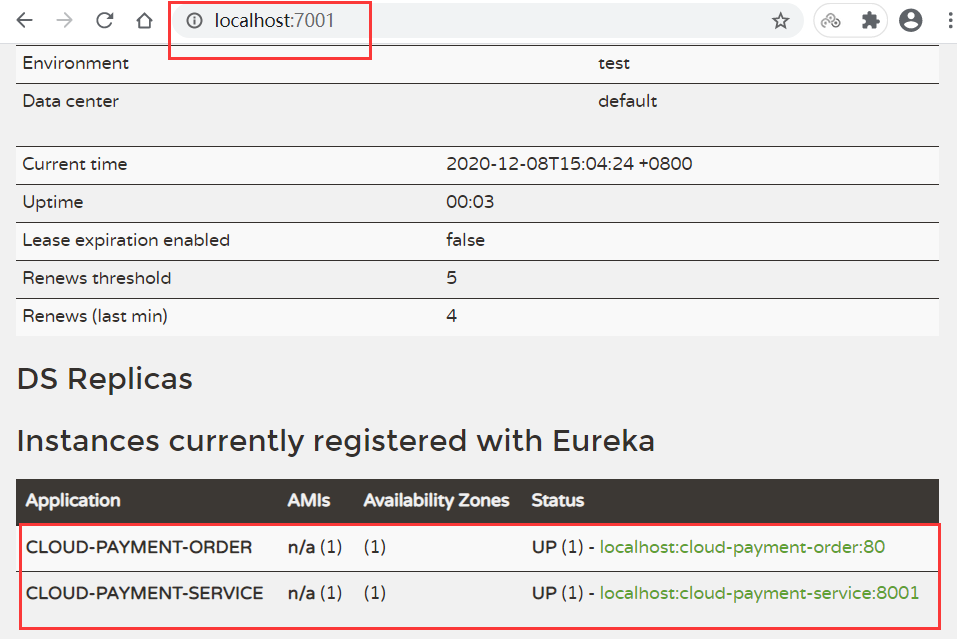This screenshot has height=639, width=957.
Task: Open localhost:cloud-payment-order:80 instance link
Action: click(742, 547)
